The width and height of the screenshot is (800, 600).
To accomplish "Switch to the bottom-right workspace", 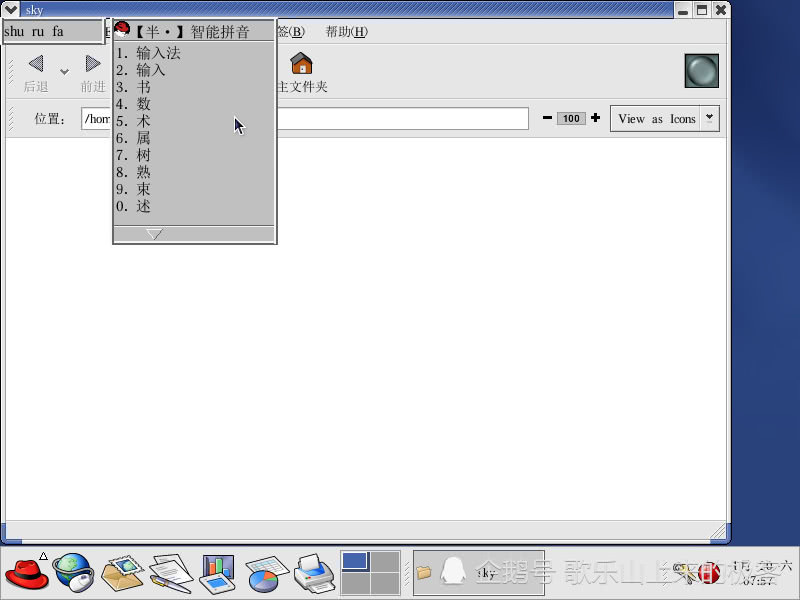I will [385, 583].
